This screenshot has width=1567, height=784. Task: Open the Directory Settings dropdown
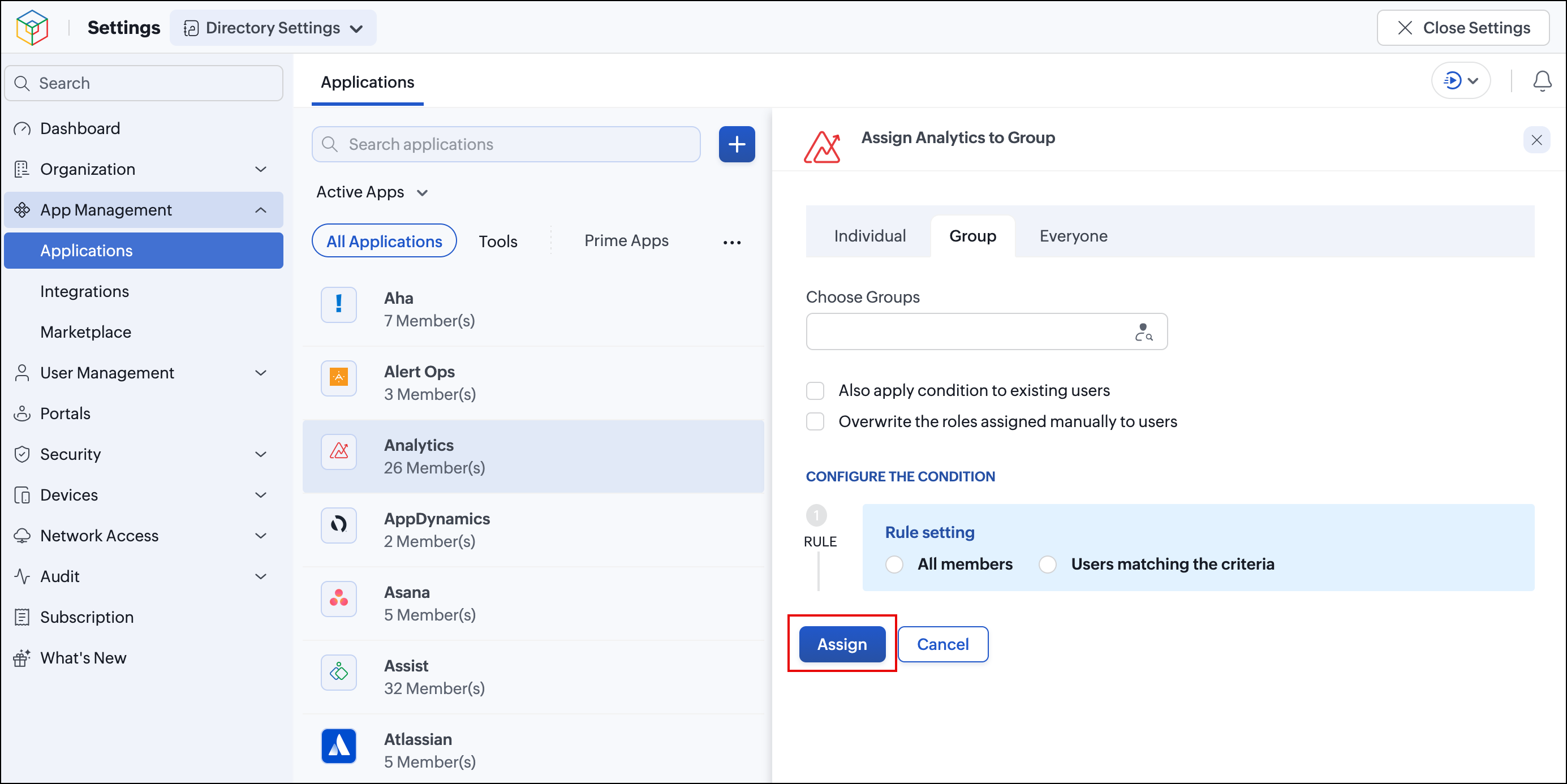[273, 28]
